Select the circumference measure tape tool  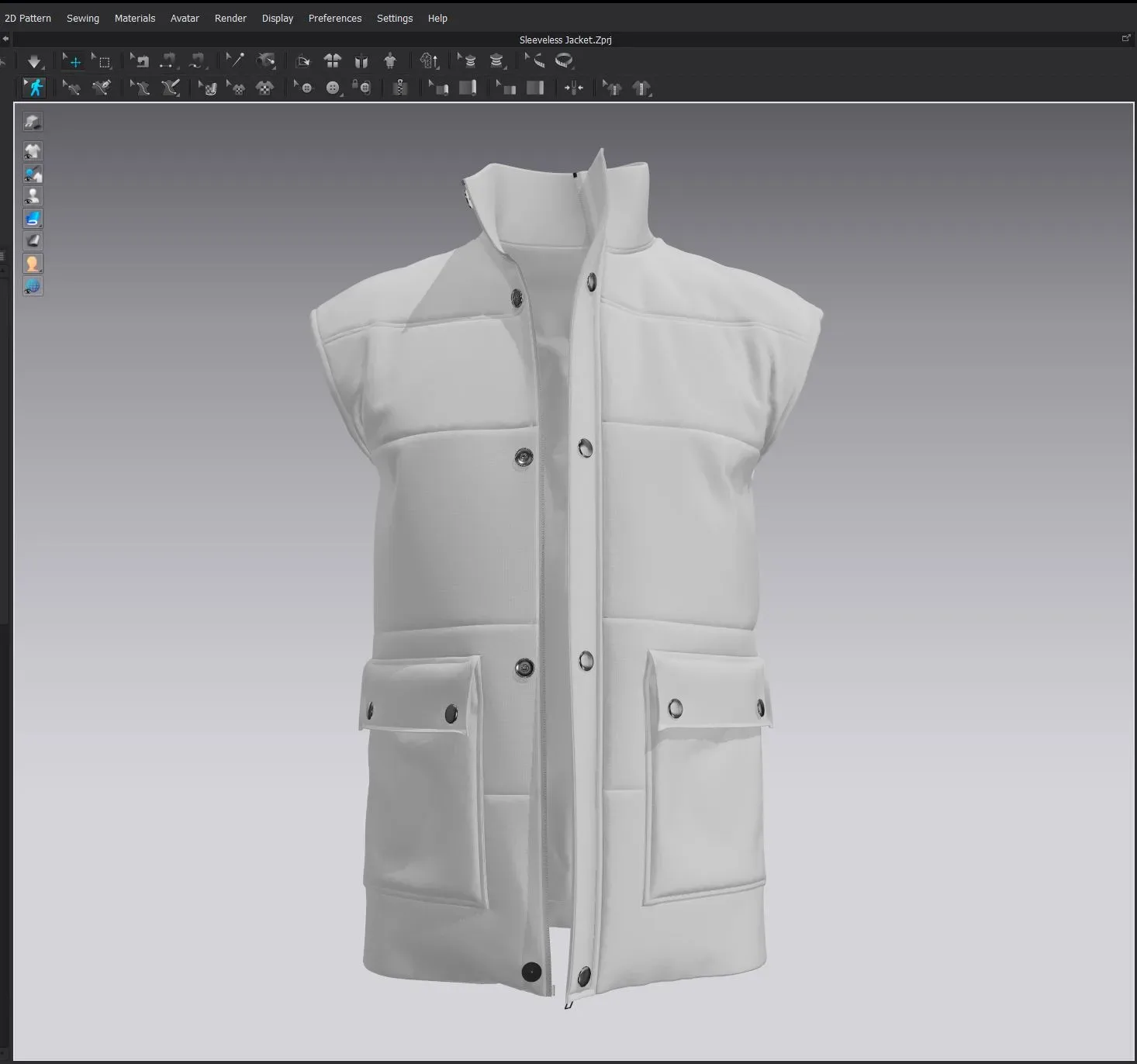pyautogui.click(x=565, y=61)
